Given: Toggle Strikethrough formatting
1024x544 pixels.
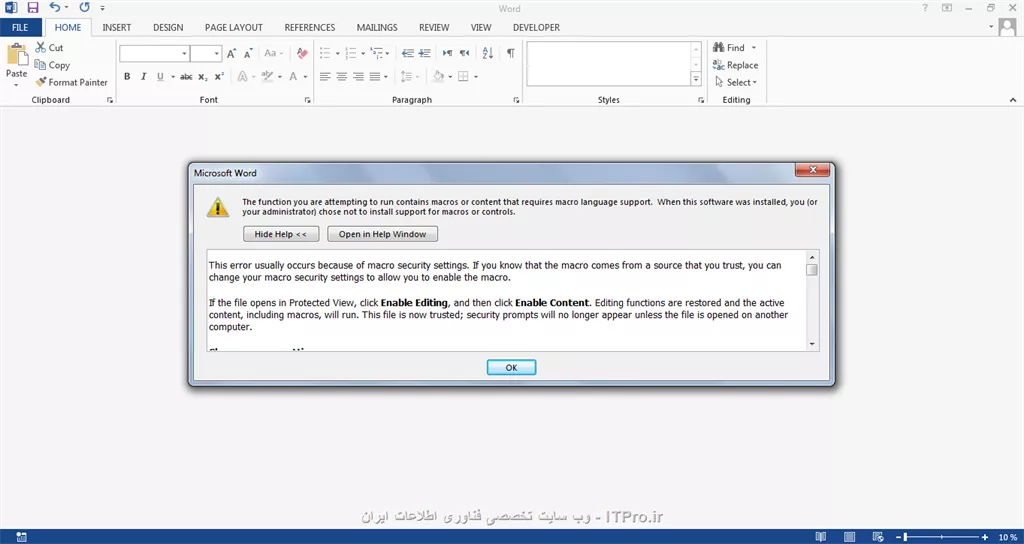Looking at the screenshot, I should click(186, 76).
